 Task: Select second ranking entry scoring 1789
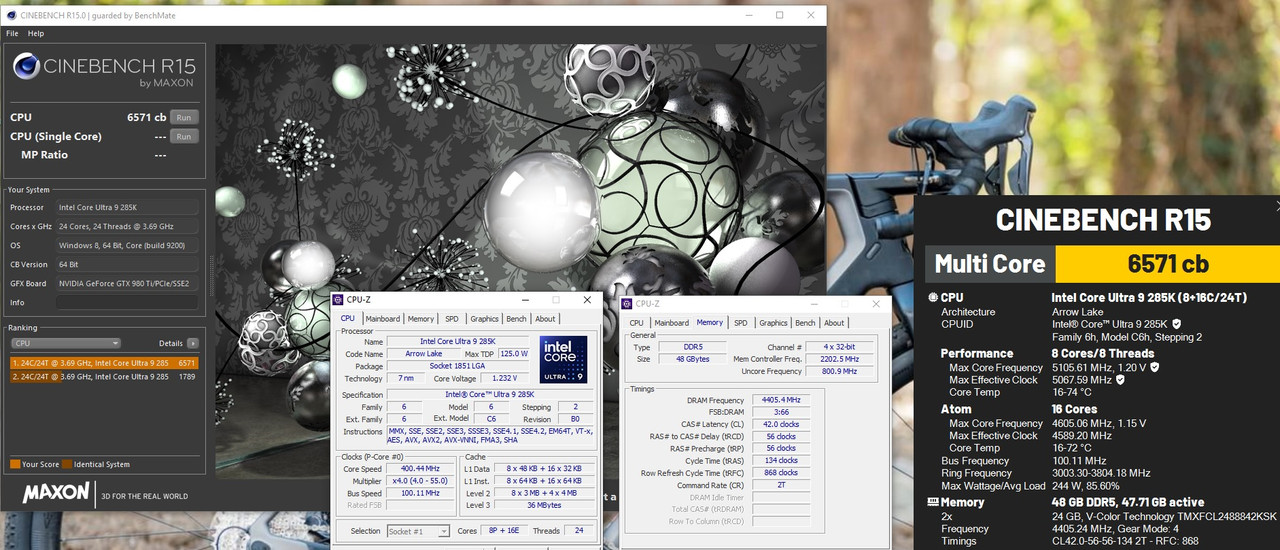pyautogui.click(x=104, y=377)
